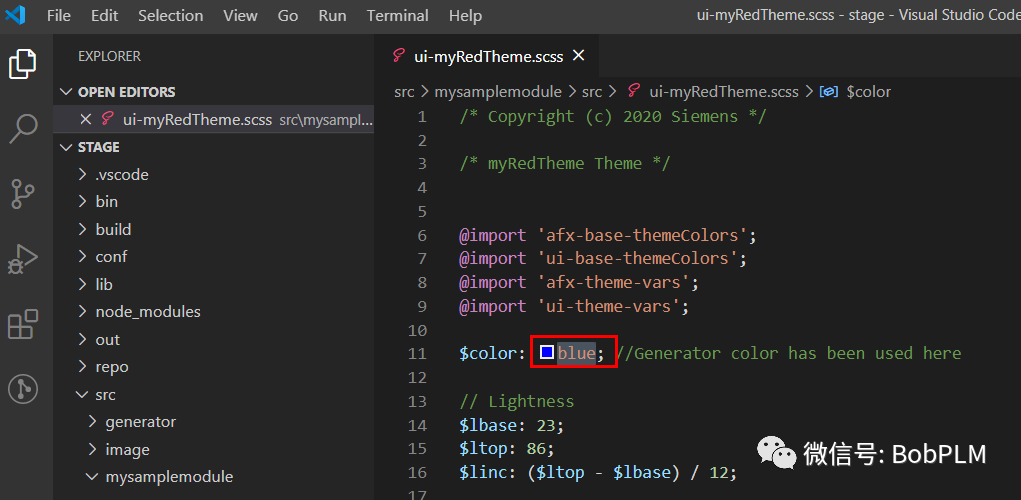Click the Copyright comment on line 1
The image size is (1021, 500).
[x=613, y=117]
